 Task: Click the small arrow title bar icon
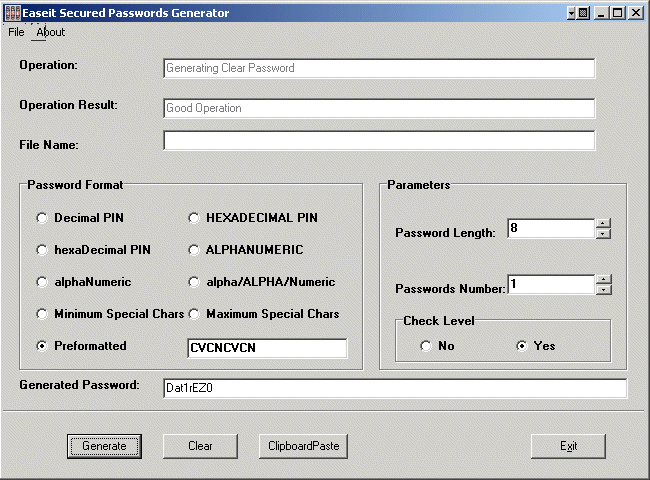572,13
